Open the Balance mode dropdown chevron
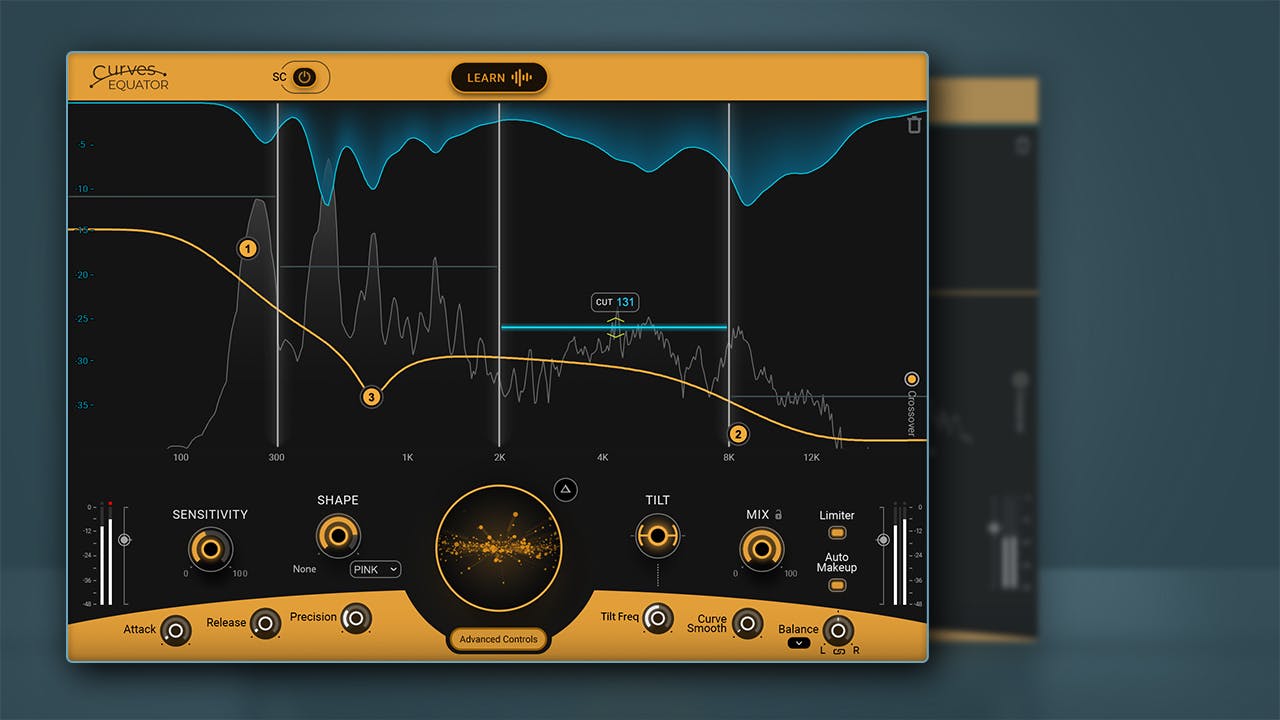Screen dimensions: 1280x720 pyautogui.click(x=798, y=644)
